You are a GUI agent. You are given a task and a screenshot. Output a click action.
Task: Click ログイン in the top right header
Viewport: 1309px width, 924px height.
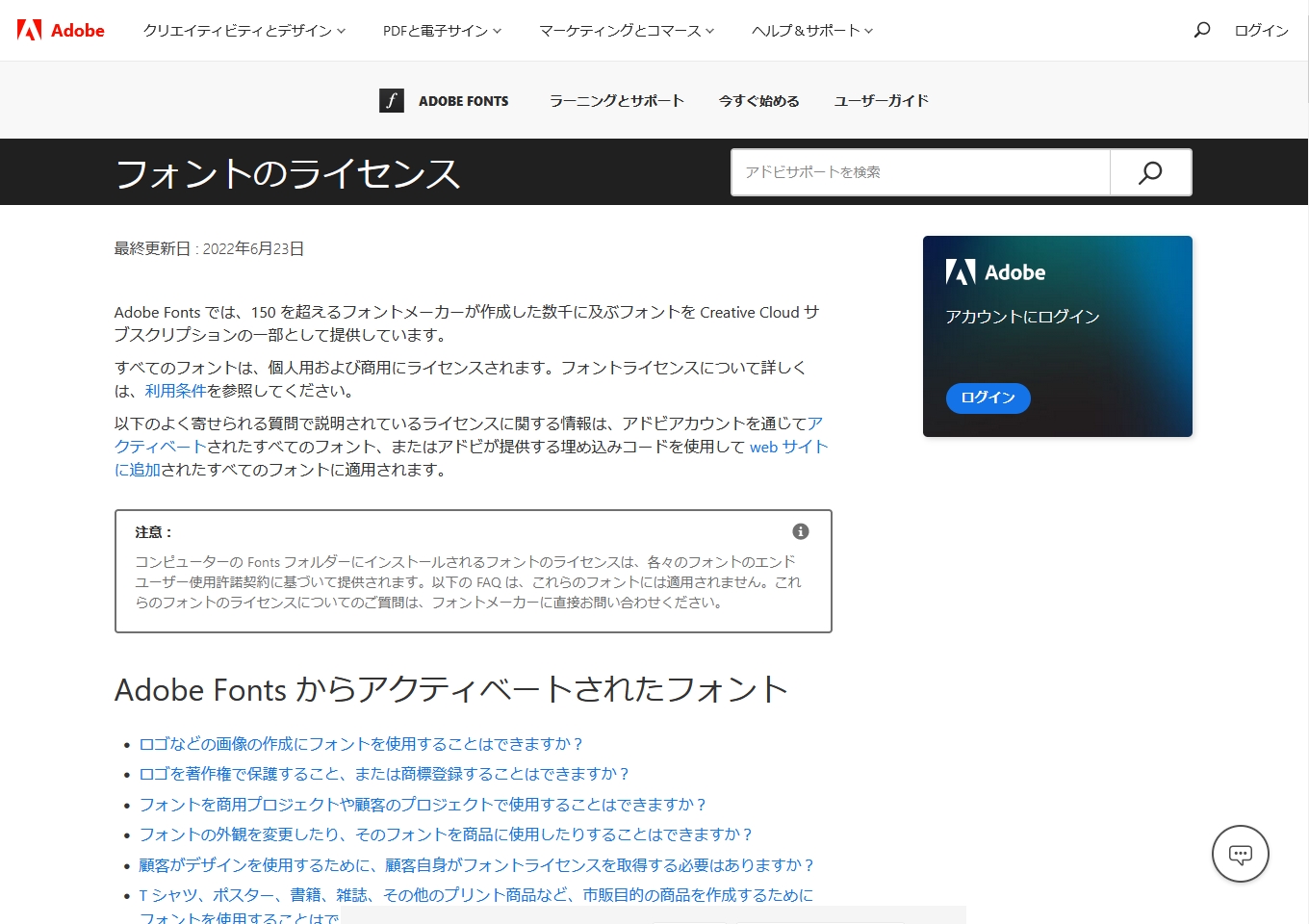[x=1261, y=31]
